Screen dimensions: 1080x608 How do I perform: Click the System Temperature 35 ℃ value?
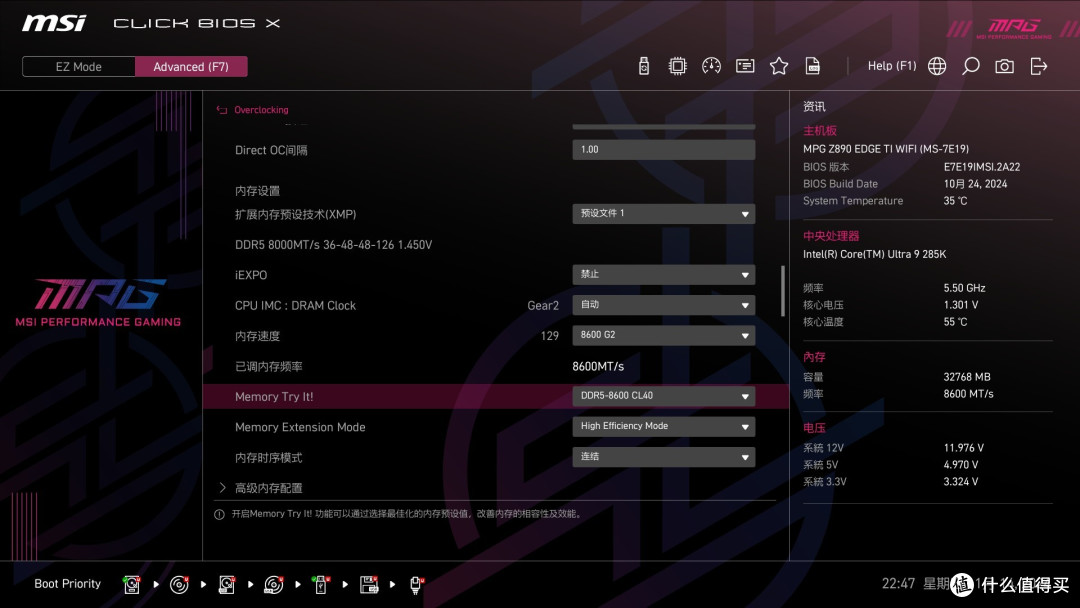point(955,201)
